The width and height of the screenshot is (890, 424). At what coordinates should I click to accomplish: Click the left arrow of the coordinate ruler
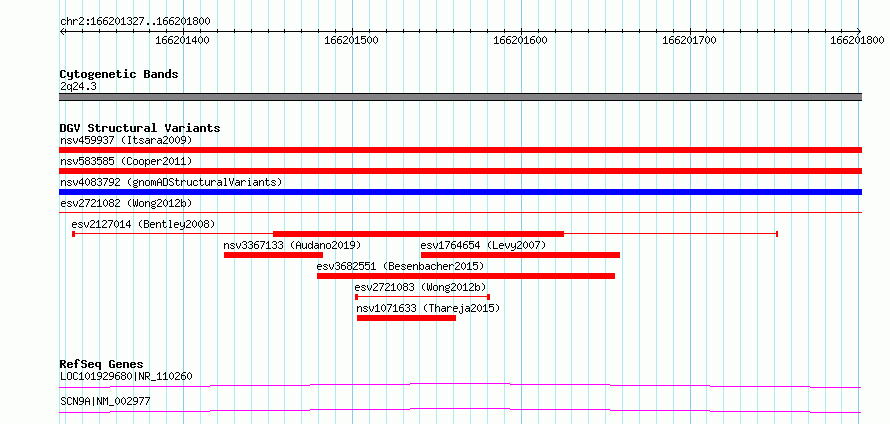click(x=62, y=32)
